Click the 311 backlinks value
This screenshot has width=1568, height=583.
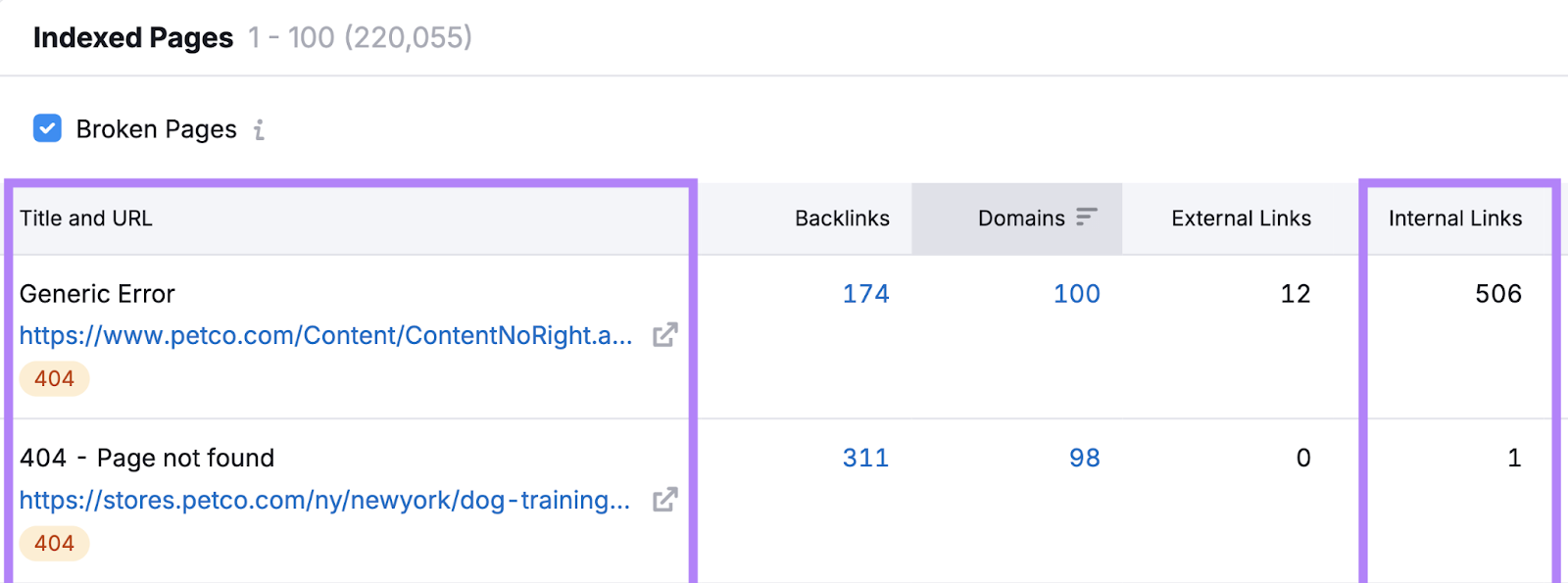tap(865, 458)
